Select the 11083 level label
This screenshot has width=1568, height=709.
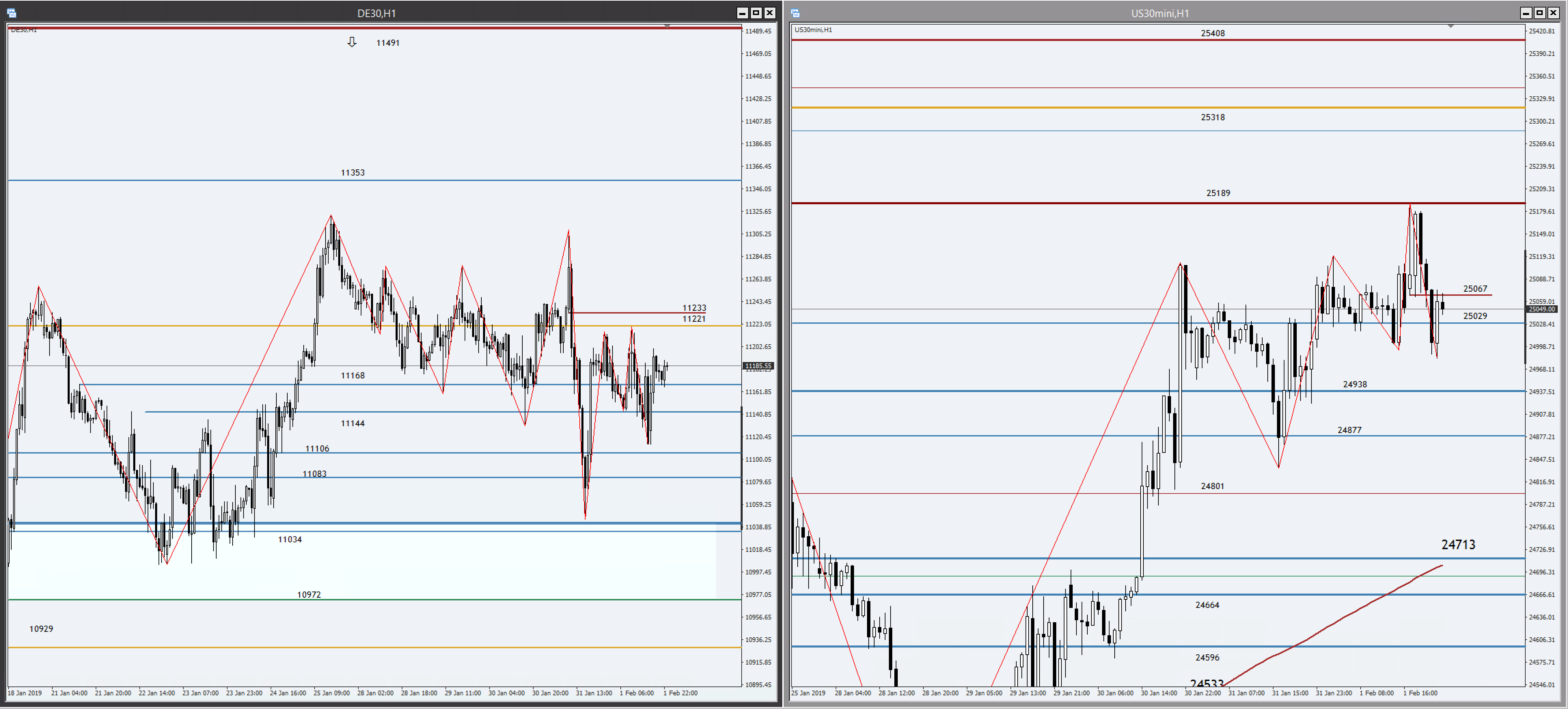click(314, 474)
